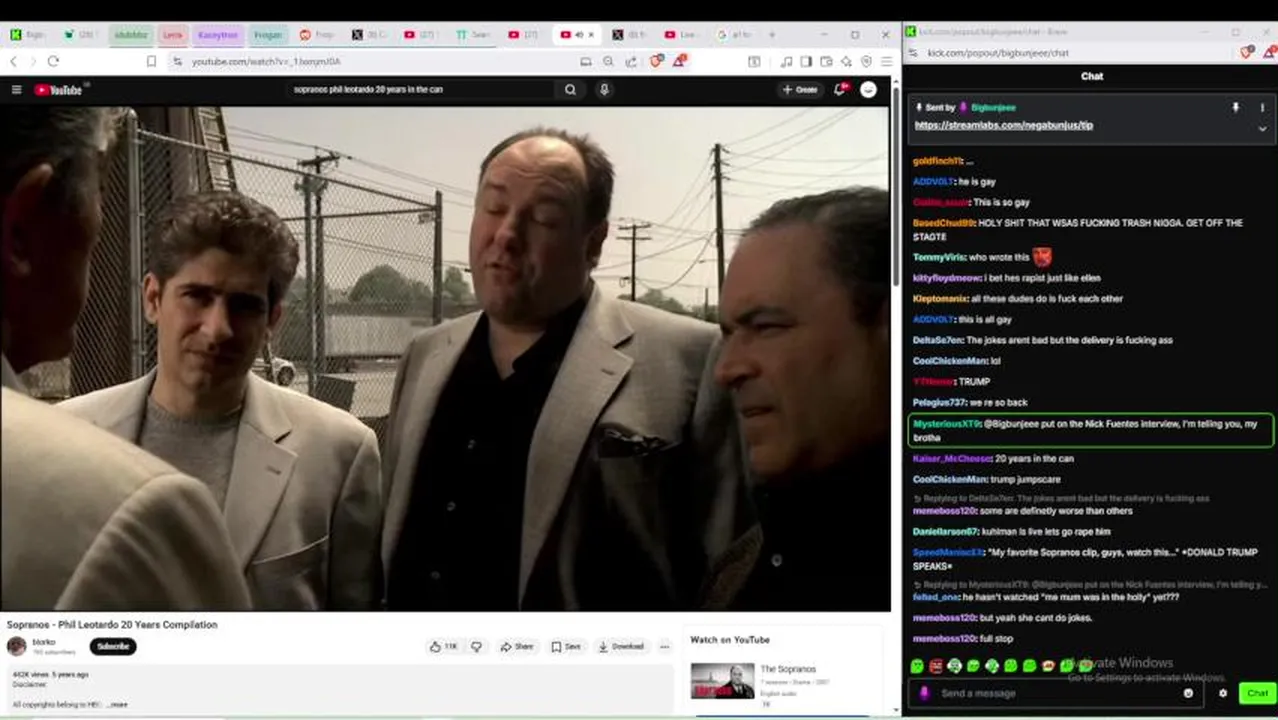This screenshot has height=720, width=1278.
Task: Go to YouTube home via logo
Action: click(58, 90)
